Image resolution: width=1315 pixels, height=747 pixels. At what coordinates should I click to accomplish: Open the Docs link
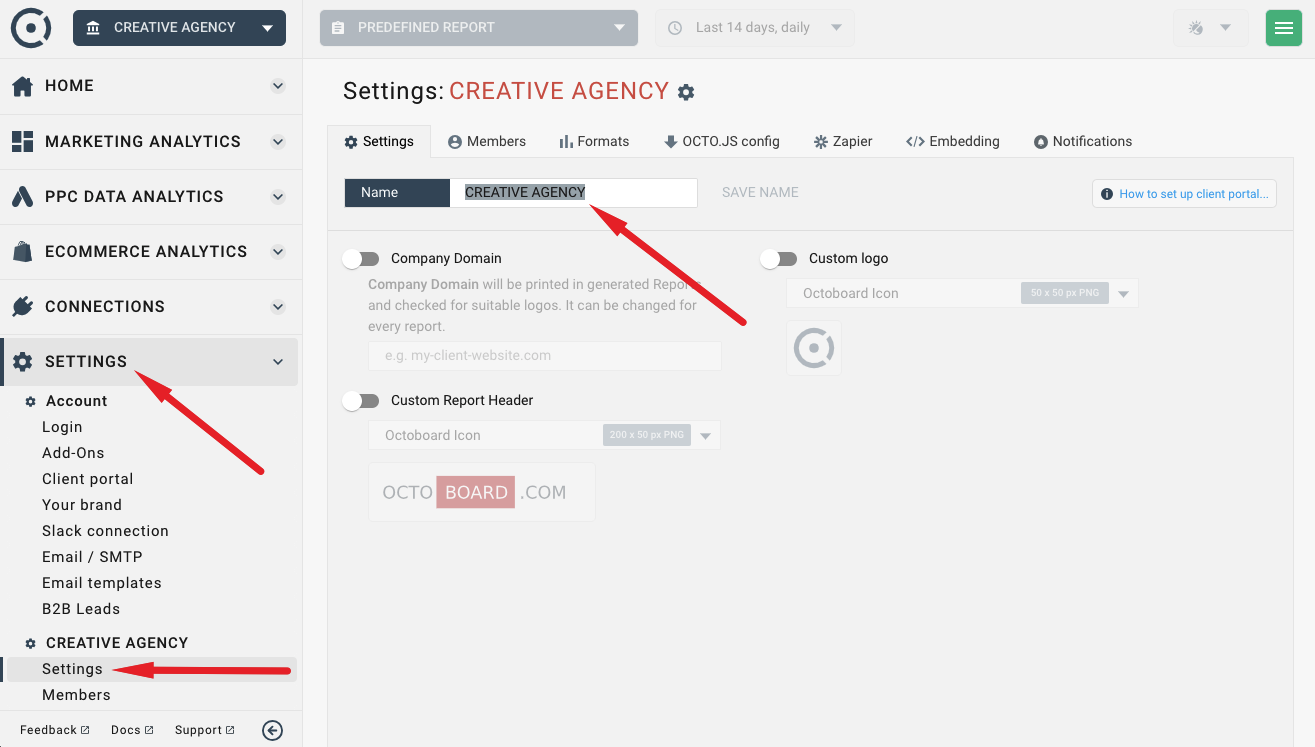pyautogui.click(x=132, y=730)
